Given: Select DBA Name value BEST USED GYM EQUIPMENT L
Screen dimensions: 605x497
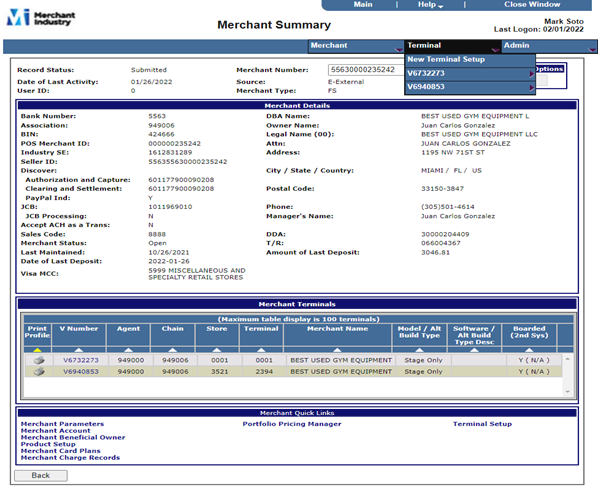Looking at the screenshot, I should tap(475, 116).
